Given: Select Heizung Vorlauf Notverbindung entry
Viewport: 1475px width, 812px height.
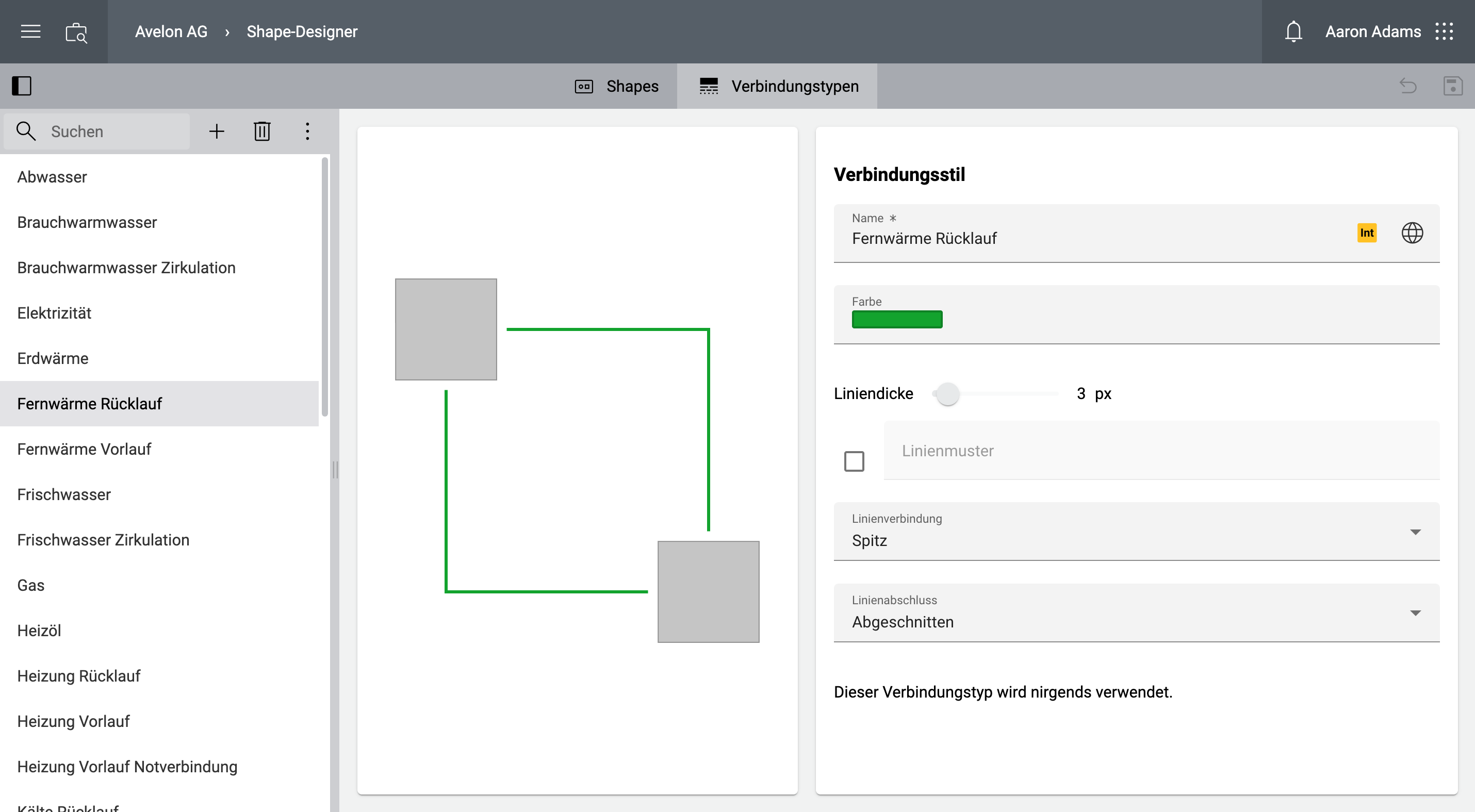Looking at the screenshot, I should click(159, 766).
